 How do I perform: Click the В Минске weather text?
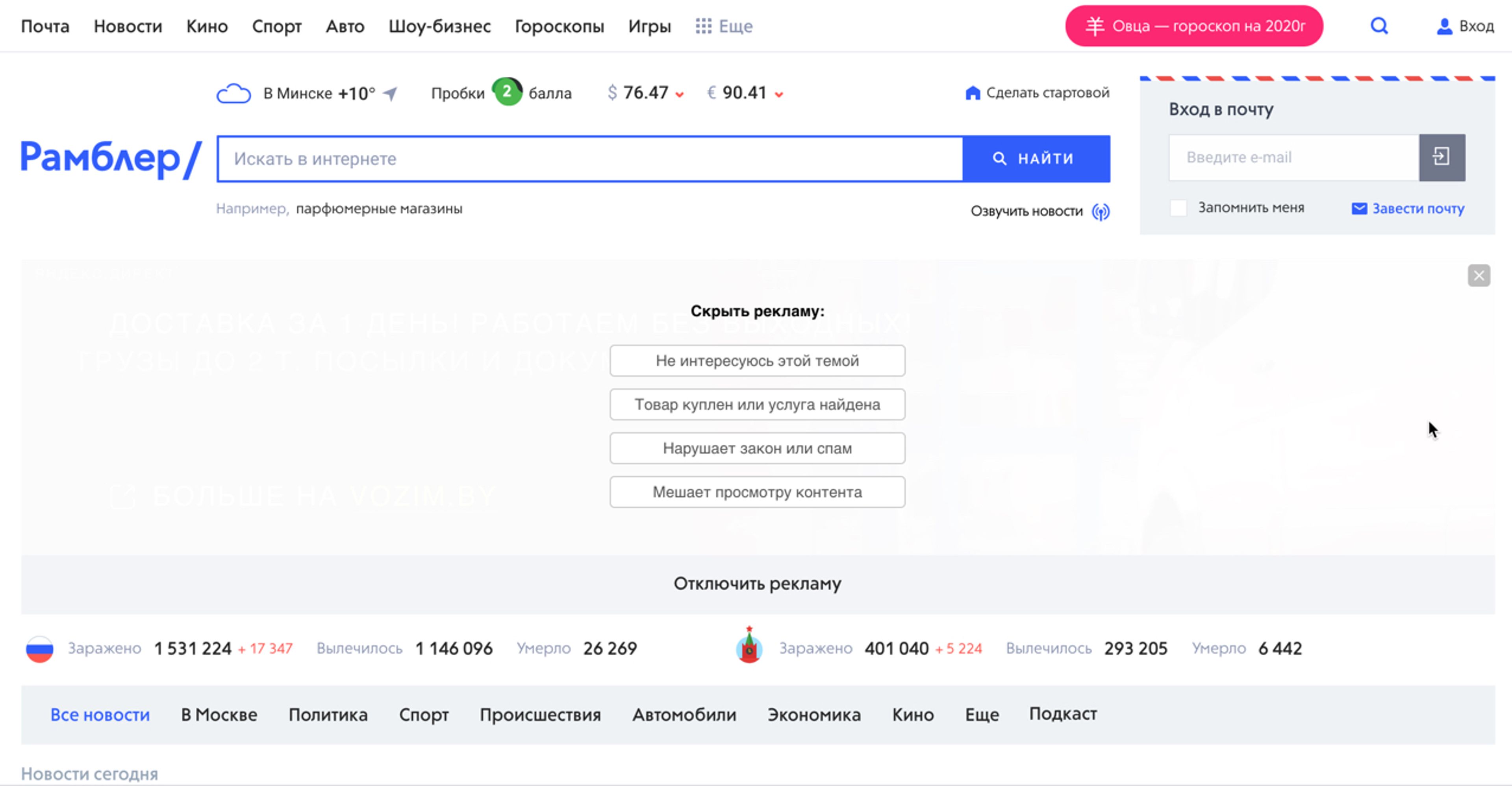tap(298, 93)
